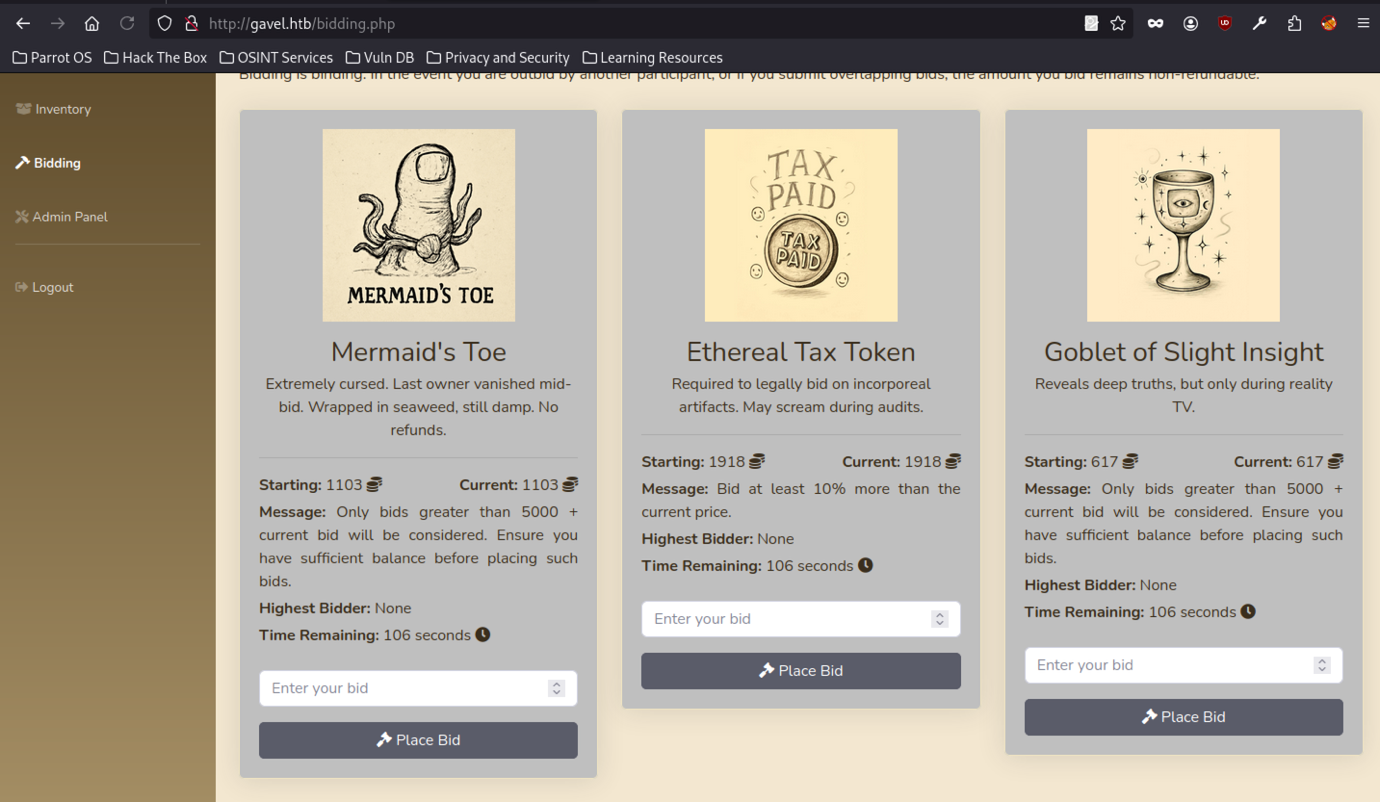Click the Ethereal Tax Token bid stepper arrows

pos(939,619)
